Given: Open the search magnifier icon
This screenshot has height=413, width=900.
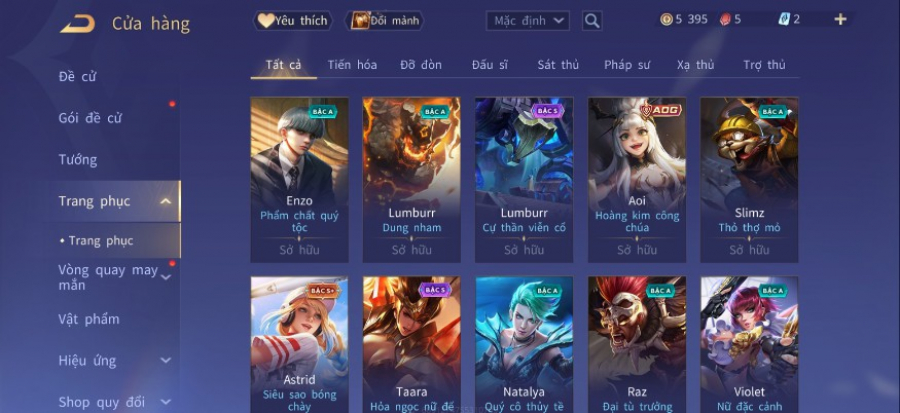Looking at the screenshot, I should [592, 21].
